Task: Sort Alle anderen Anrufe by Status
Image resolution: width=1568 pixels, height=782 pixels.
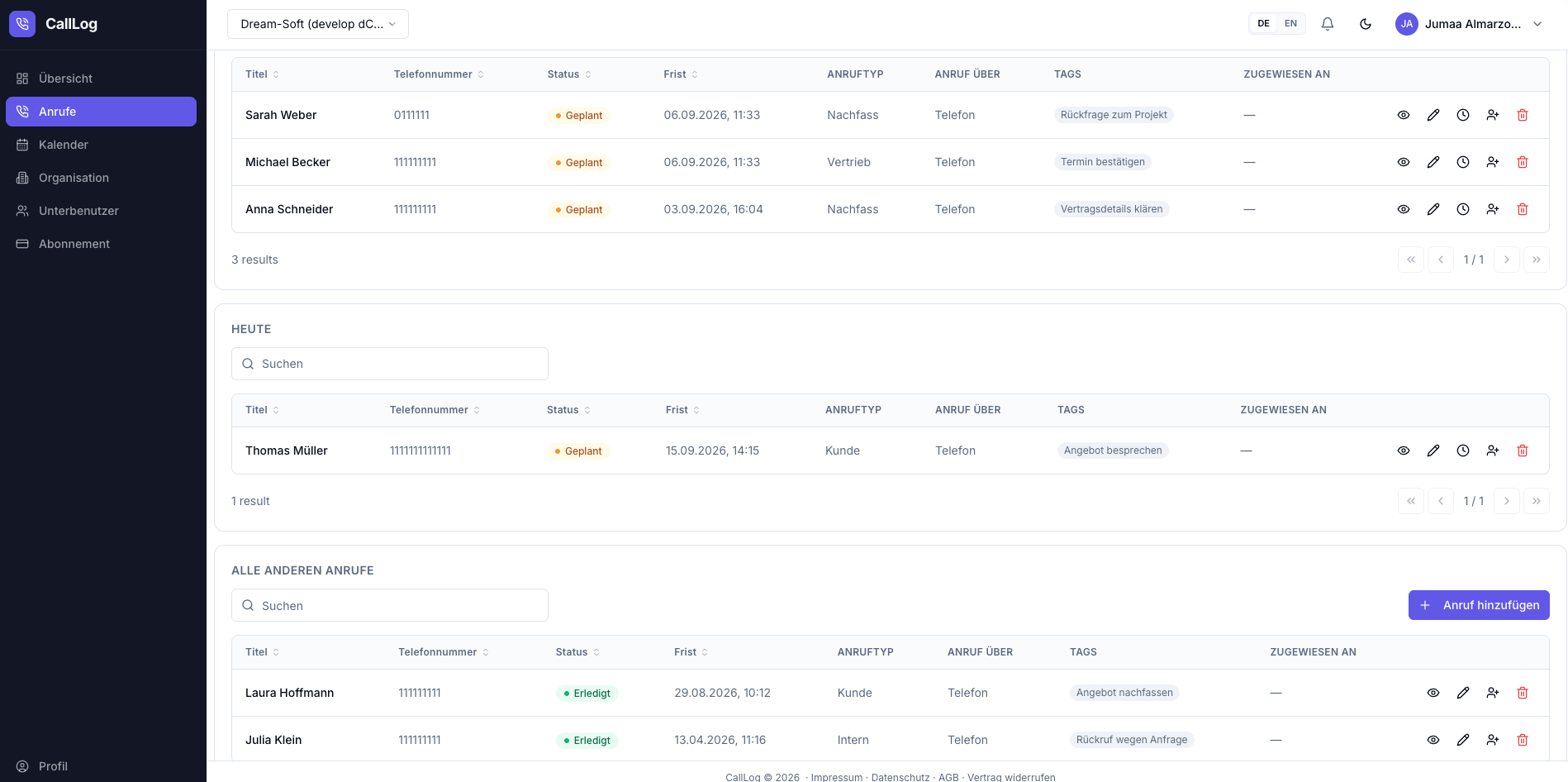Action: click(577, 652)
